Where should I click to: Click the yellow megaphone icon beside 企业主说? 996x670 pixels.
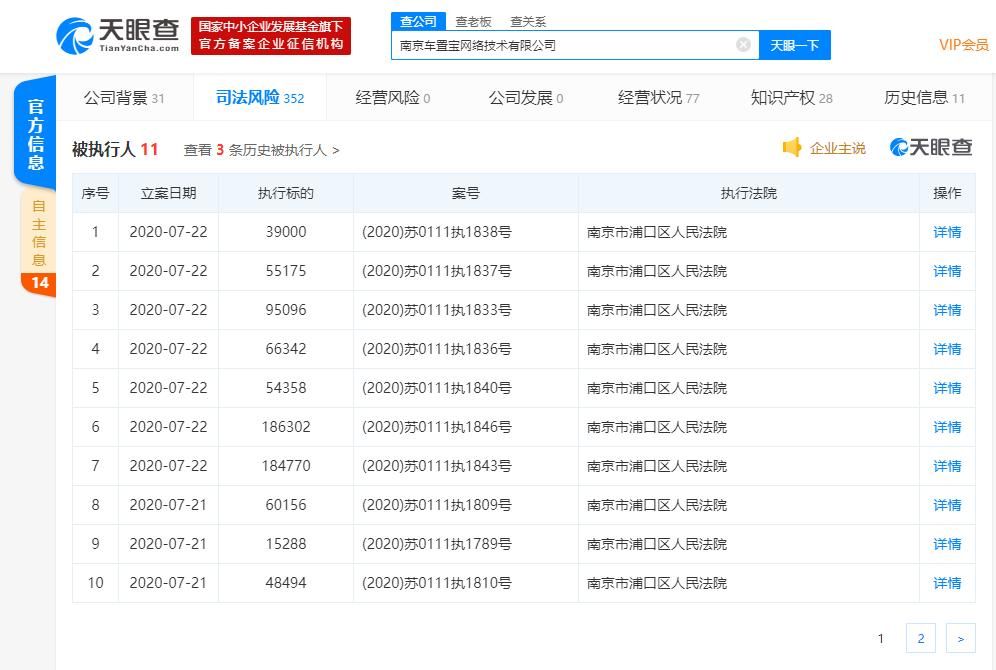[793, 147]
